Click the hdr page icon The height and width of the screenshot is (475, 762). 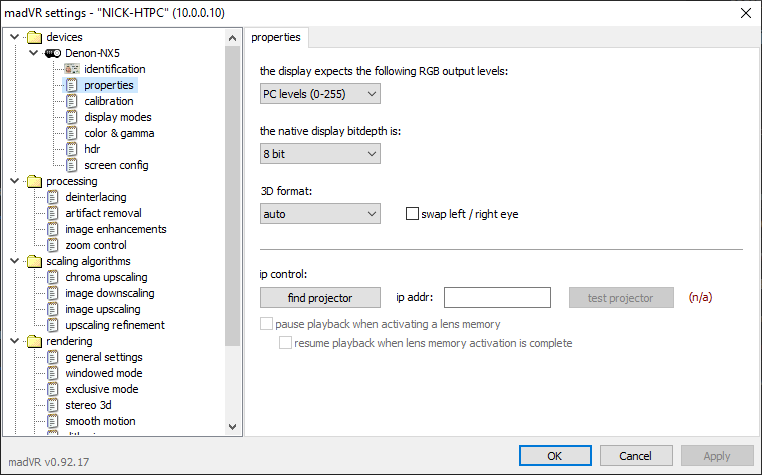71,149
